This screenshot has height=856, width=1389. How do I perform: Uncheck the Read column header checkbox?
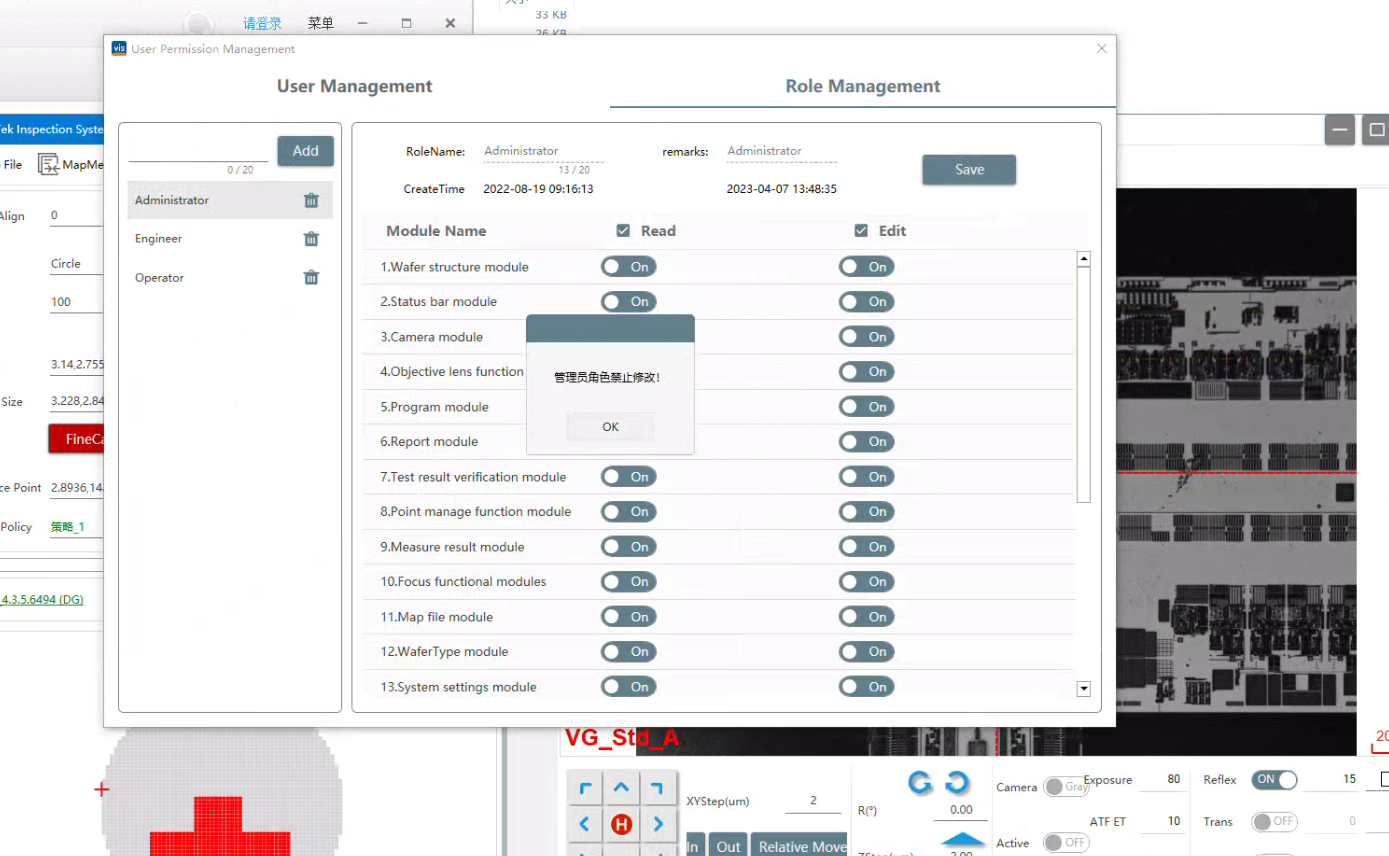tap(623, 231)
